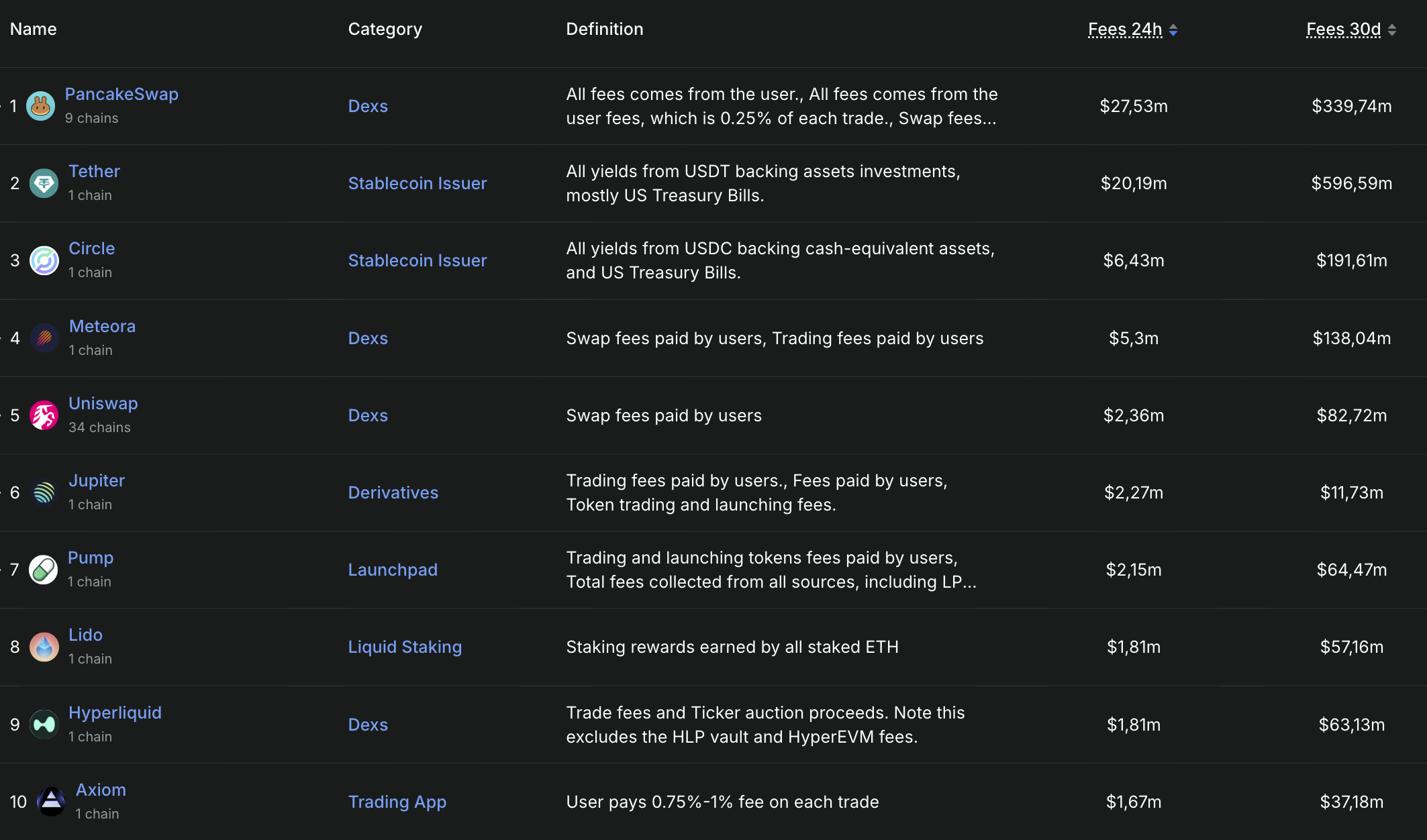Click the PancakeSwap bunny logo icon
The image size is (1427, 840).
pyautogui.click(x=40, y=106)
